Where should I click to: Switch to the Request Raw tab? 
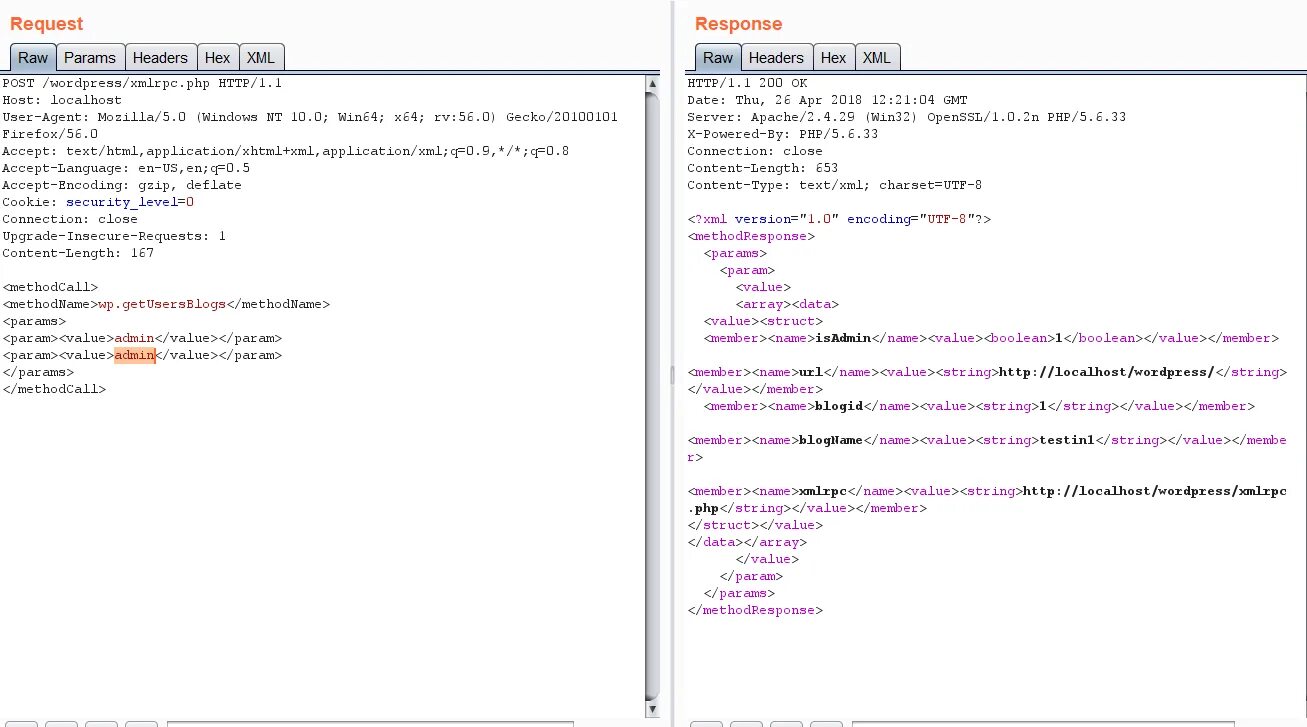33,57
